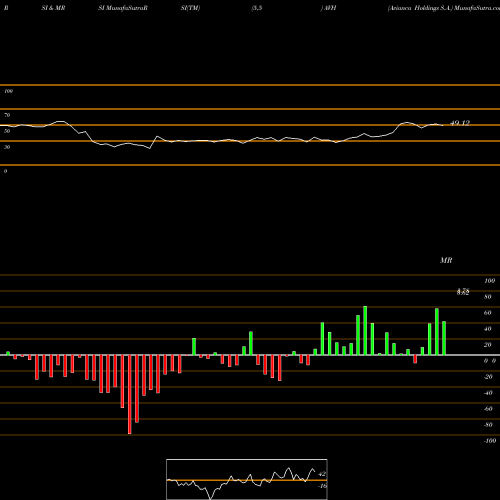Click the tallest green MR histogram bar
Screen dimensions: 500x500
[365, 330]
